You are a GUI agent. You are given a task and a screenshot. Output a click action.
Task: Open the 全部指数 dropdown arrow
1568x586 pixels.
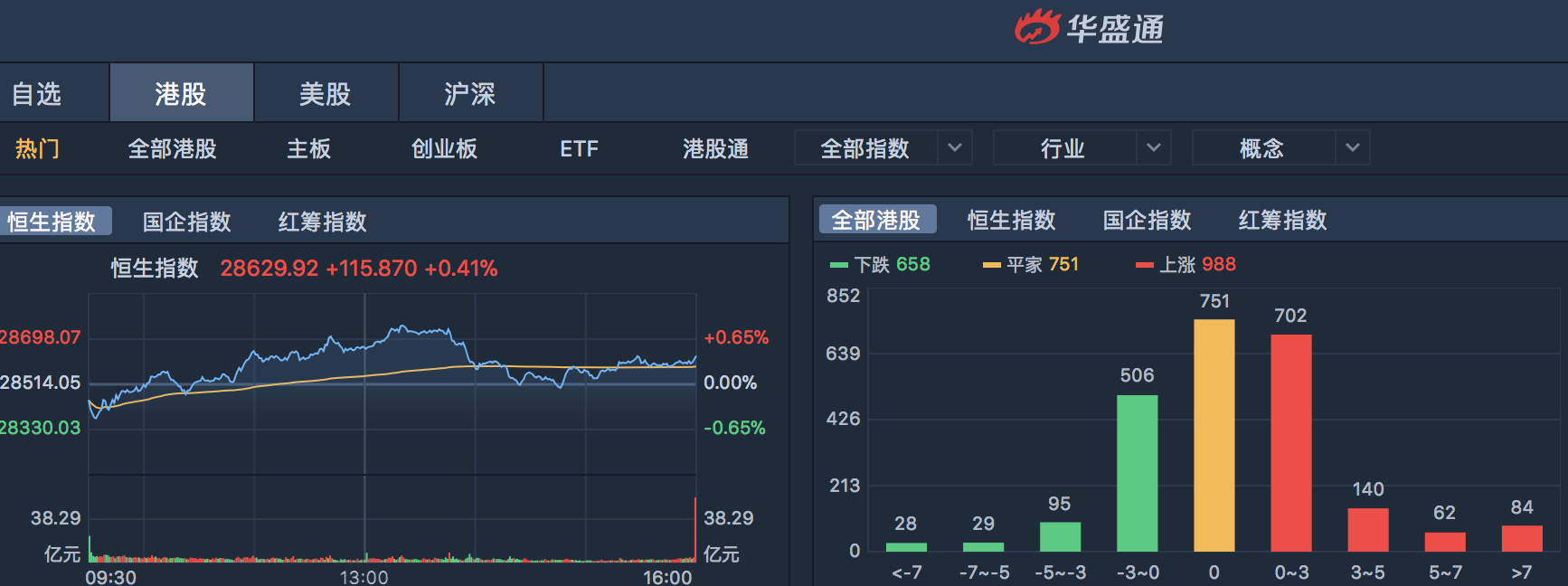[954, 147]
